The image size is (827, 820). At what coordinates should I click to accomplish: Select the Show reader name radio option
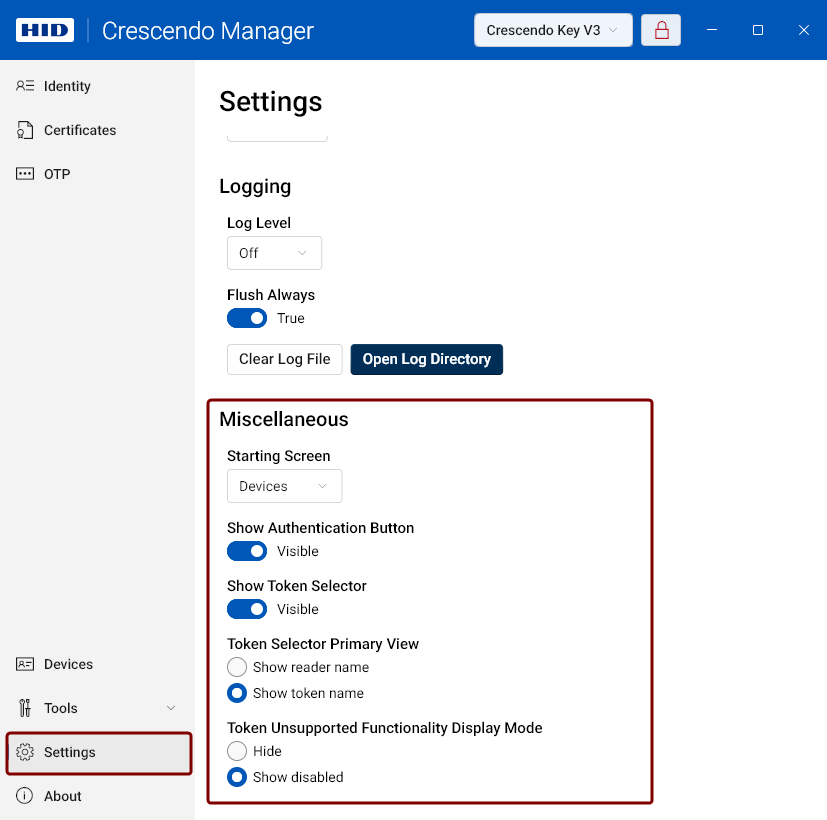click(x=237, y=667)
